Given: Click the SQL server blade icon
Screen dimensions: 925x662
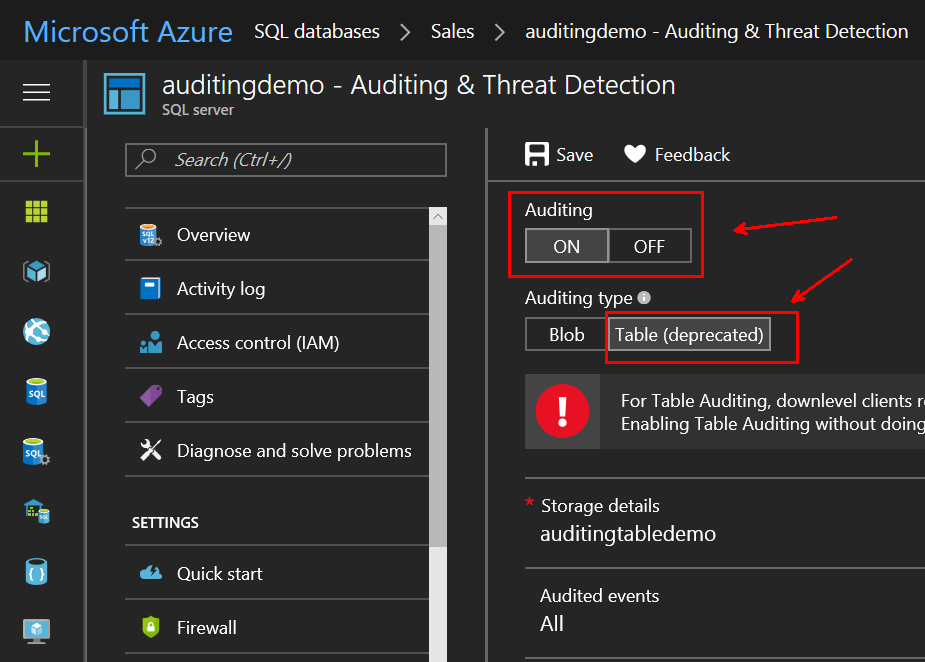Looking at the screenshot, I should [124, 93].
